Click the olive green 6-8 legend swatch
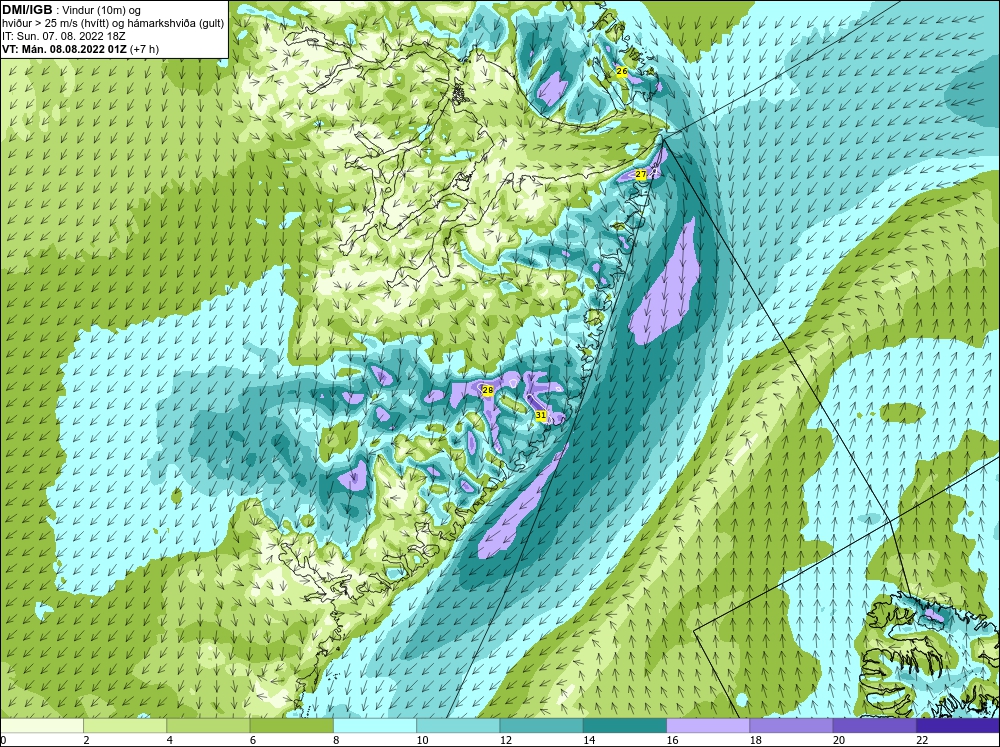The height and width of the screenshot is (747, 1000). point(291,726)
